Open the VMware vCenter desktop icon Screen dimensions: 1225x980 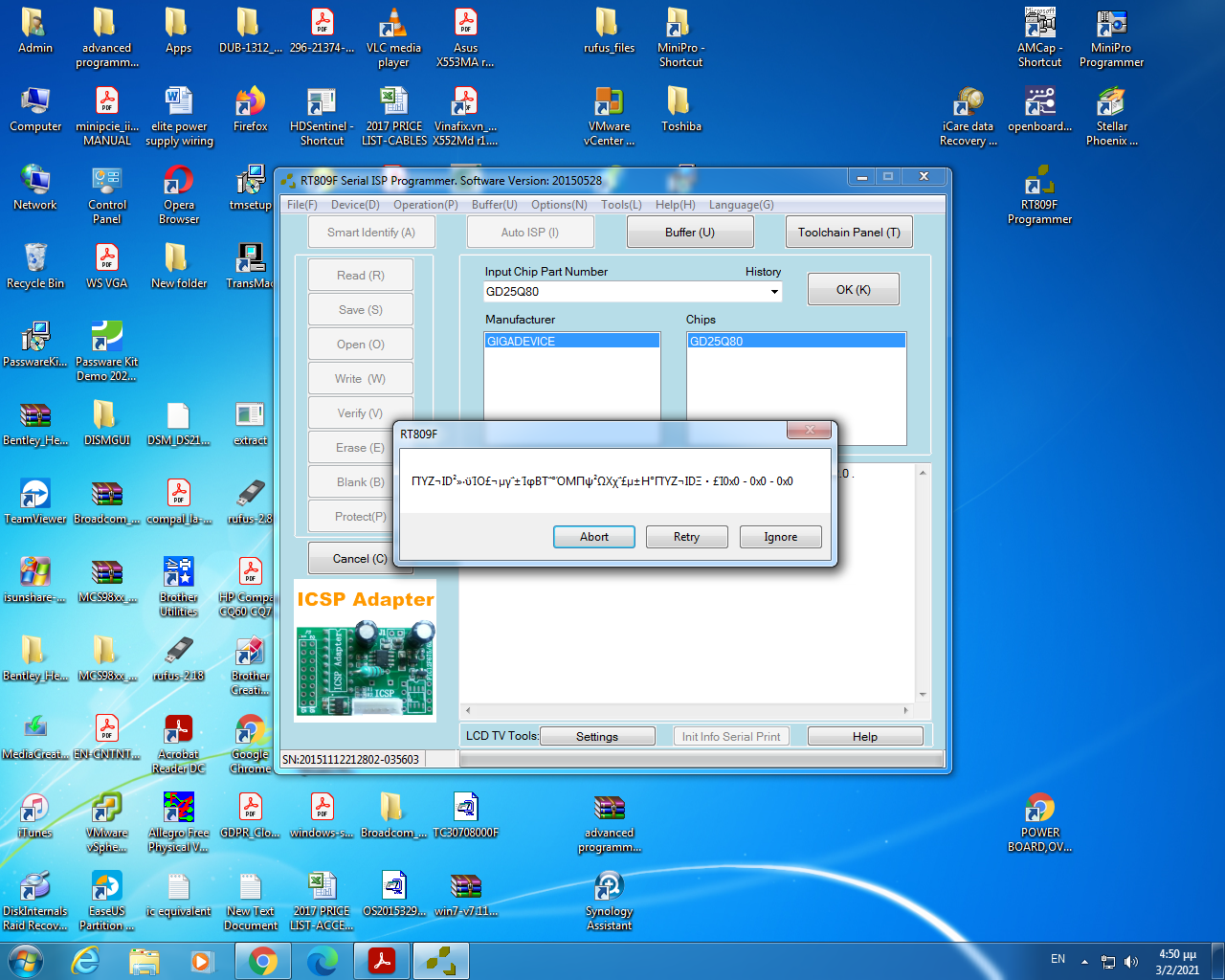click(x=609, y=117)
